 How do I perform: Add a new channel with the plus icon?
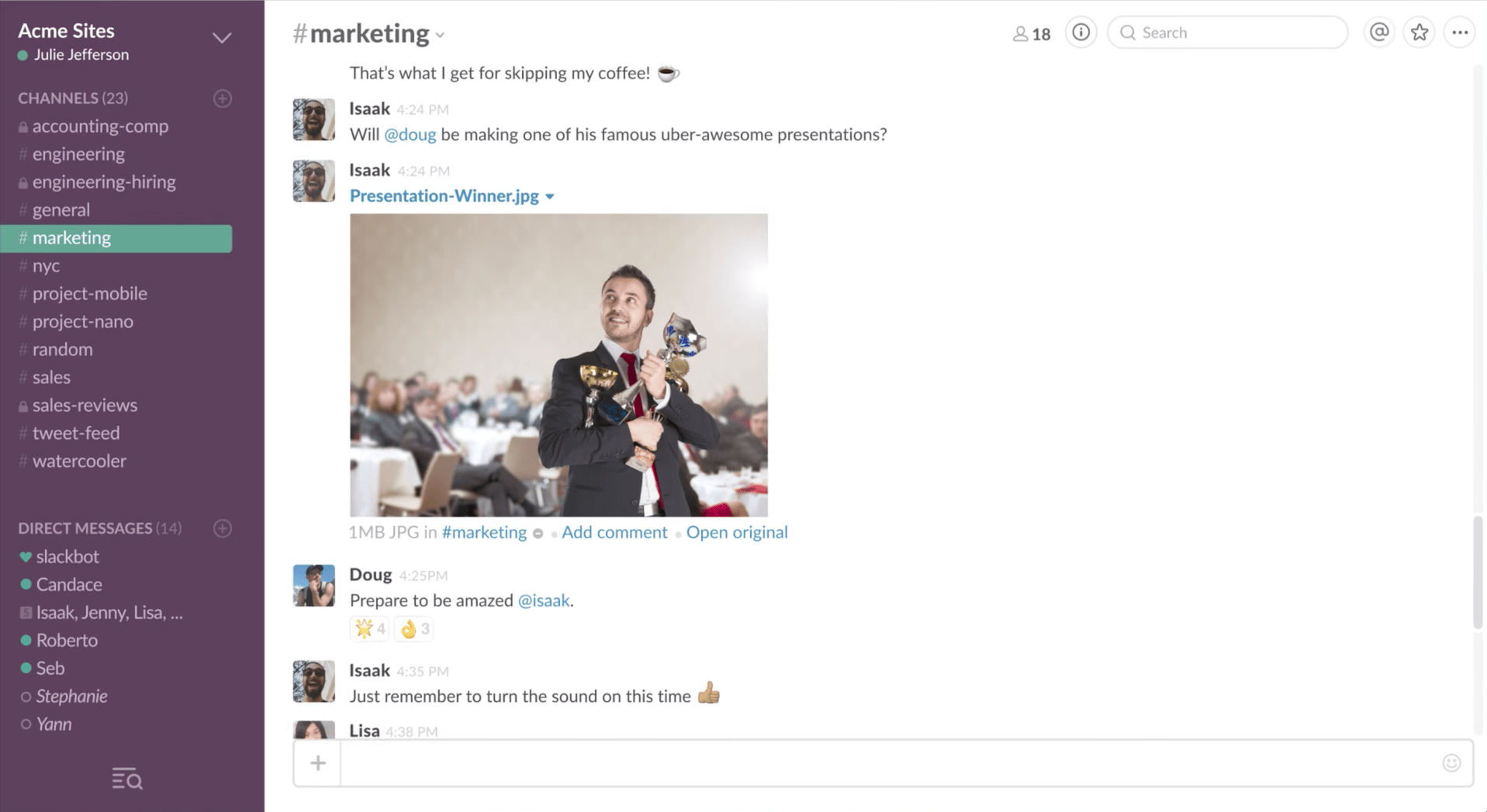click(x=222, y=98)
